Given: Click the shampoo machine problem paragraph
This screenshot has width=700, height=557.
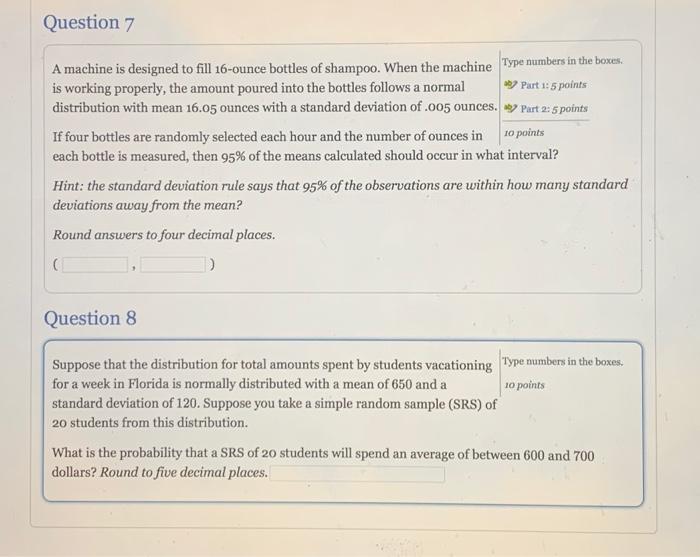Looking at the screenshot, I should [274, 87].
